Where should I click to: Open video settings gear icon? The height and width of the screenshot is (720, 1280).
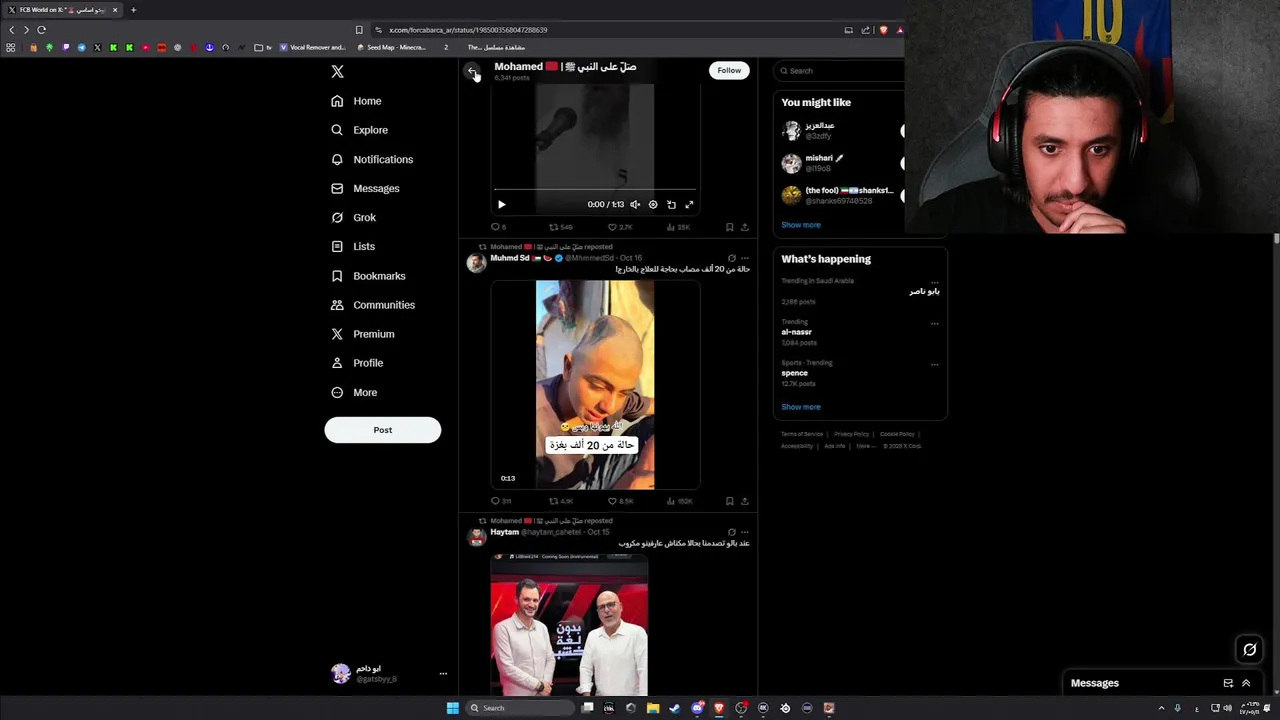click(x=653, y=204)
